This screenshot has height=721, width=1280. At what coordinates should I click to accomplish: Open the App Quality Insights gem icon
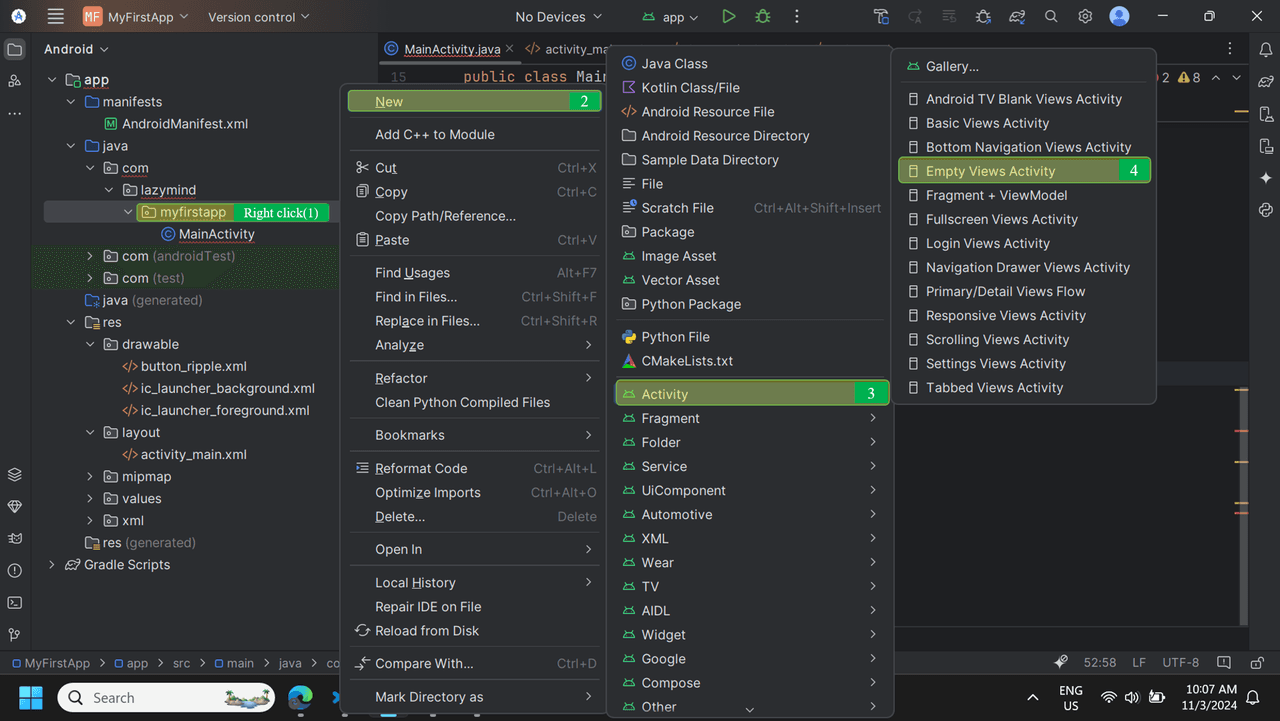14,507
